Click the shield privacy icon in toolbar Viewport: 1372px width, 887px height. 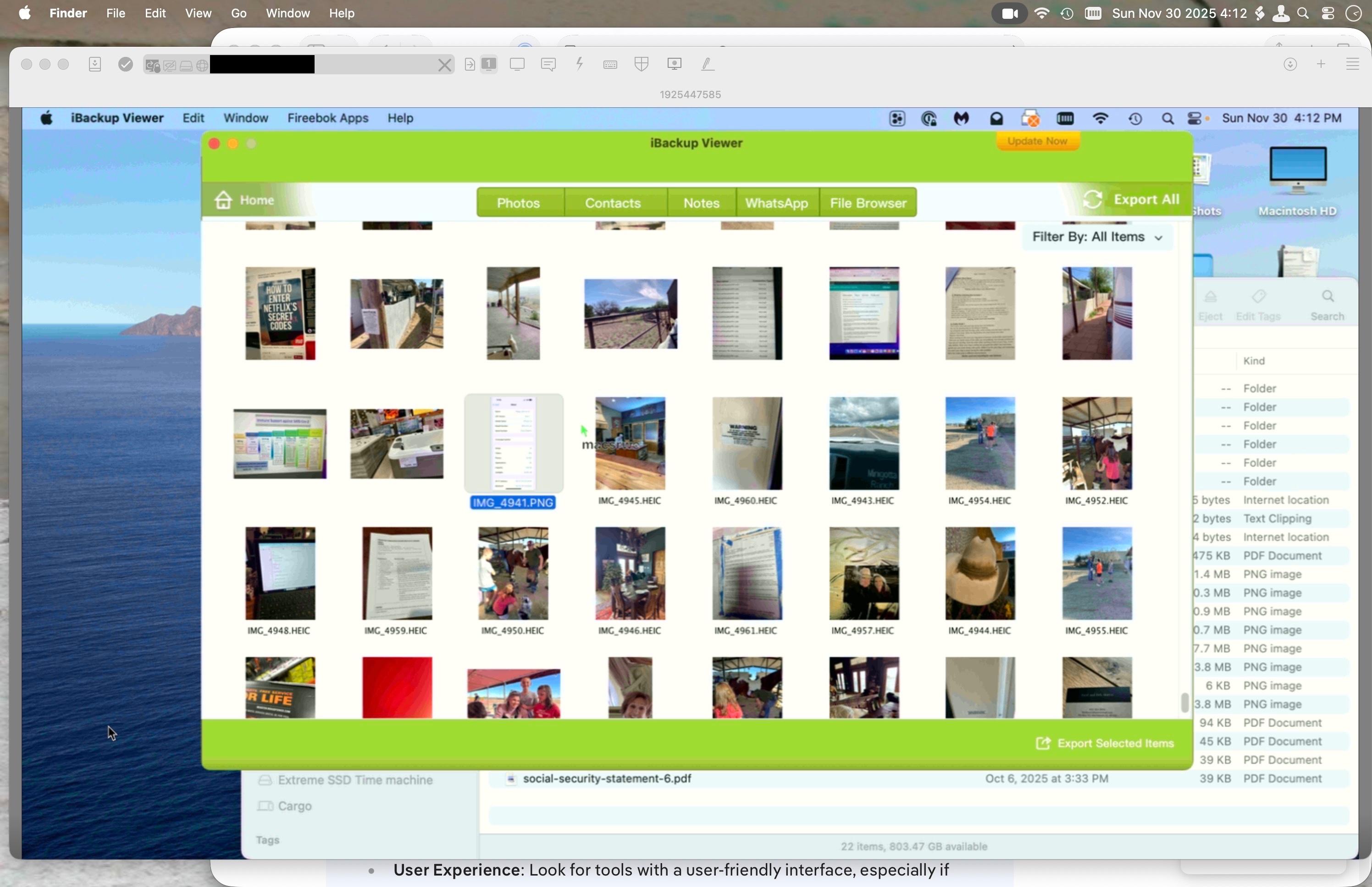click(642, 64)
